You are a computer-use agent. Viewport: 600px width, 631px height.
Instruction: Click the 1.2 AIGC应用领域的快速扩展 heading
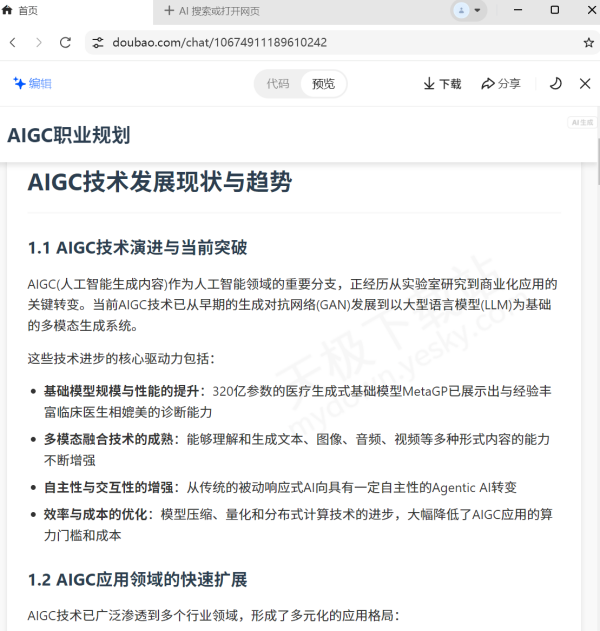tap(138, 579)
